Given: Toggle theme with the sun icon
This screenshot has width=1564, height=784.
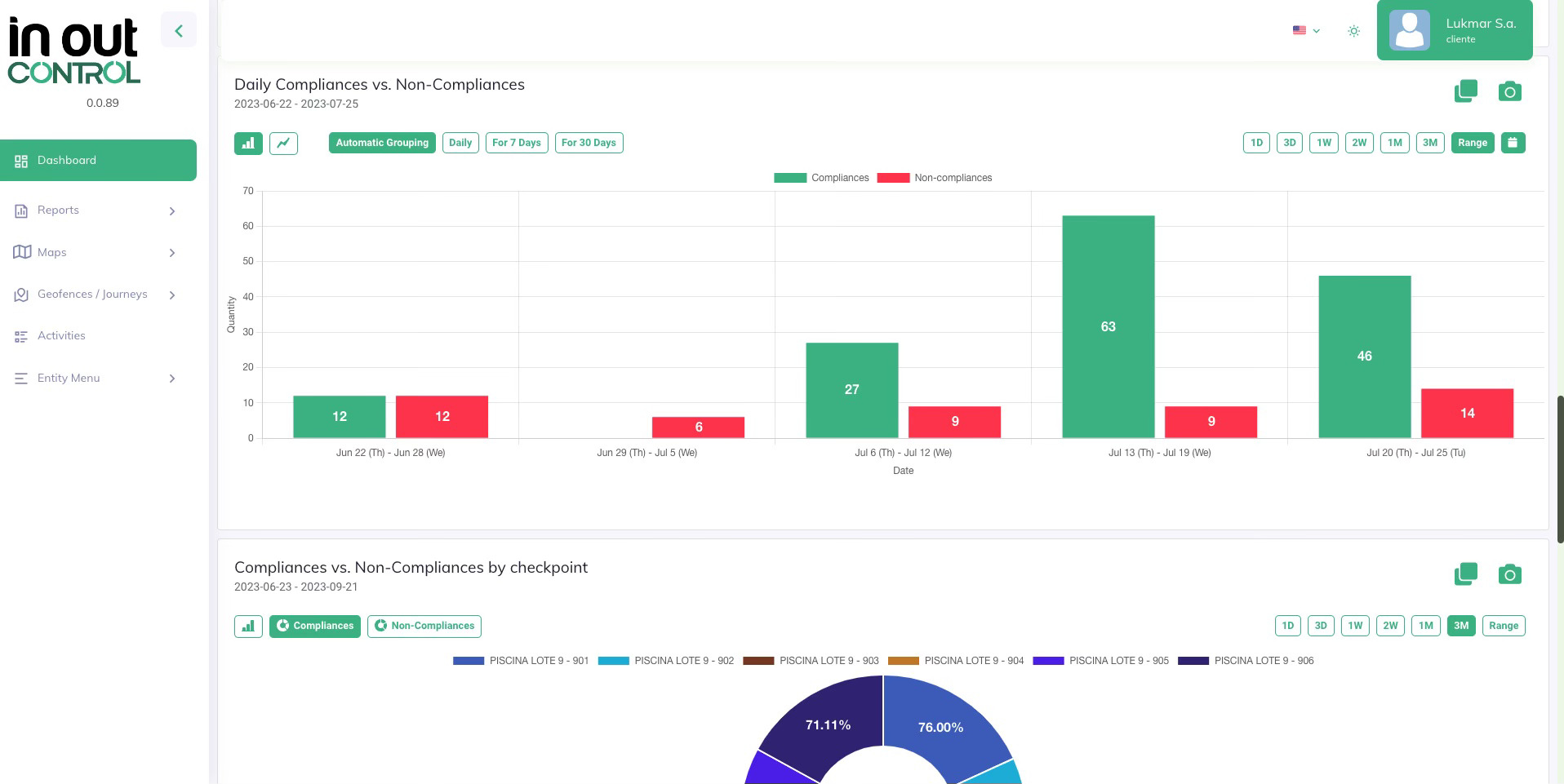Looking at the screenshot, I should (1353, 30).
